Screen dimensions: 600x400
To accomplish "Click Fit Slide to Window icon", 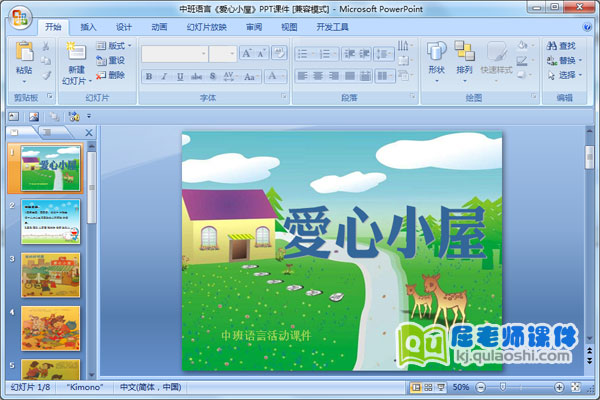I will [576, 387].
